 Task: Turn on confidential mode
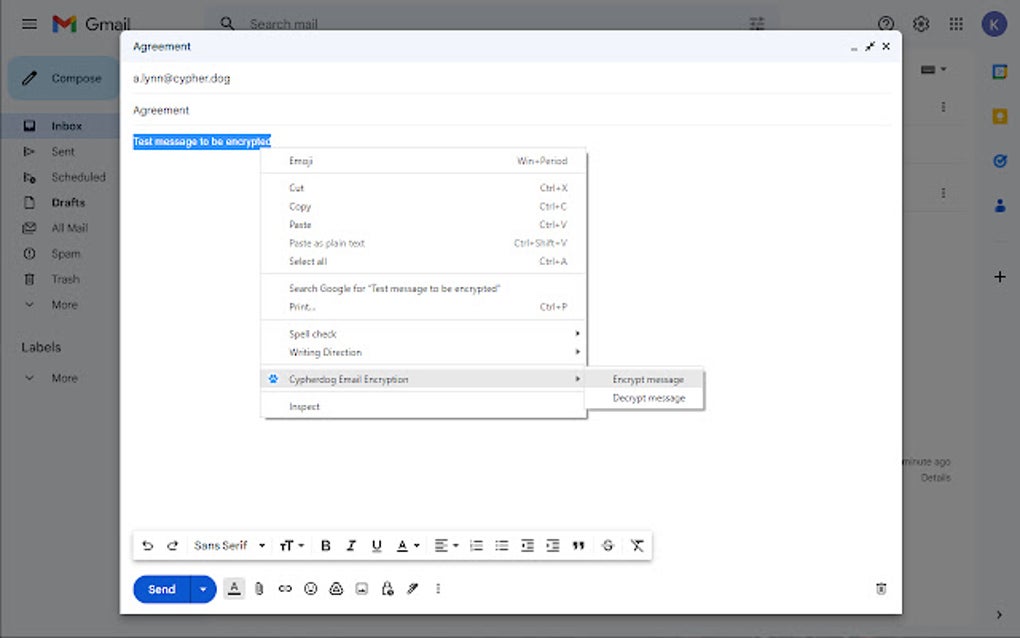pyautogui.click(x=387, y=588)
